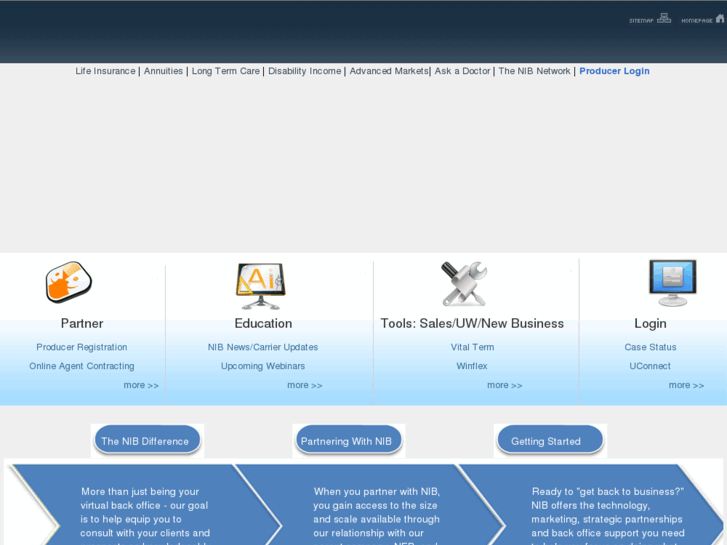Open the Life Insurance menu item

(x=105, y=71)
